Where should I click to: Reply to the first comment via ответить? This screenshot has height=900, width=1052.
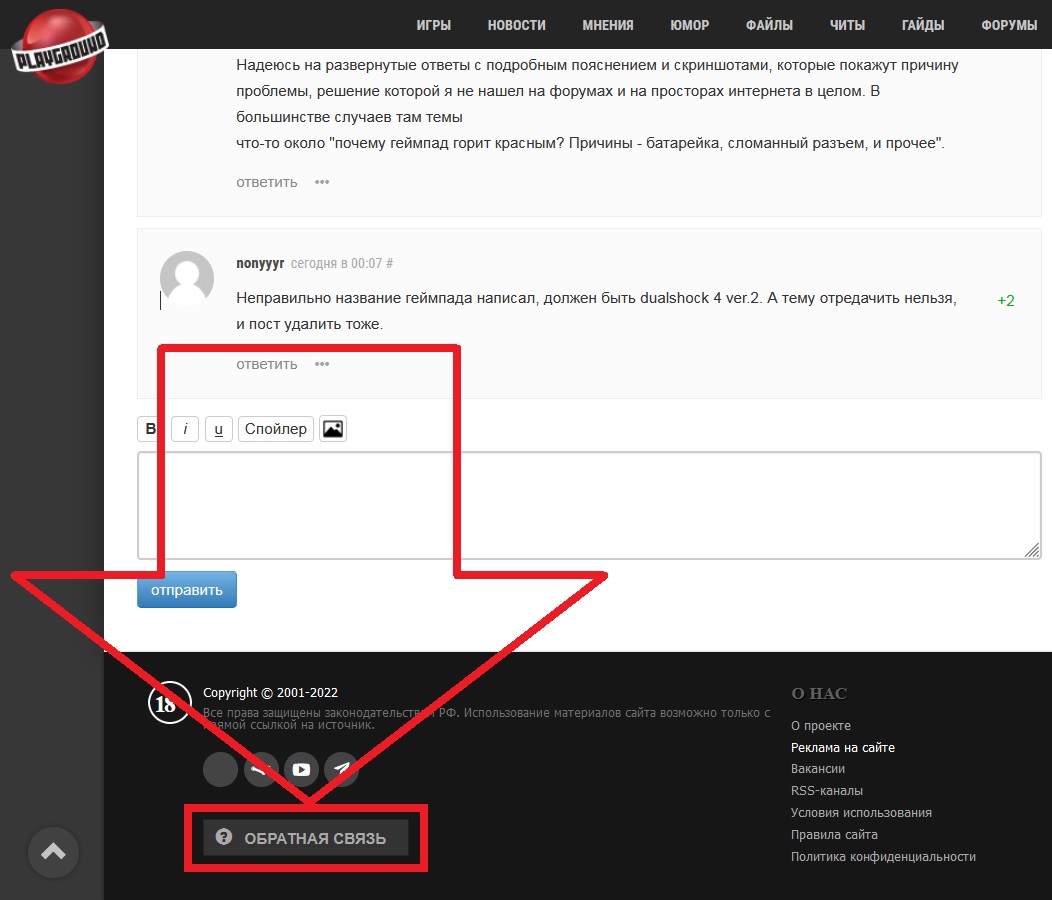(266, 182)
